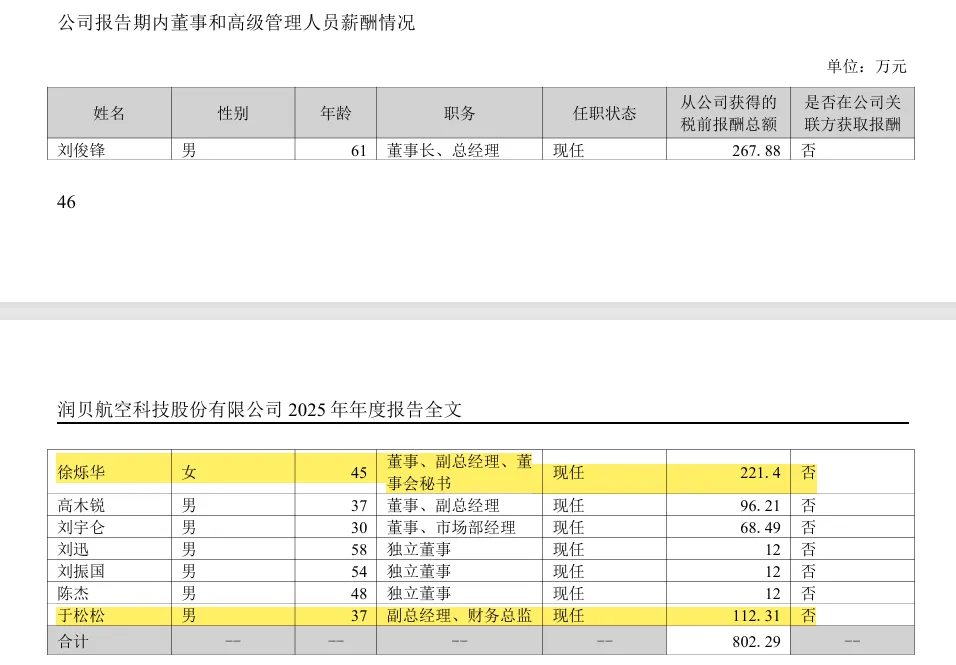Click 现任 status in 刘俊锋 row

coord(568,150)
